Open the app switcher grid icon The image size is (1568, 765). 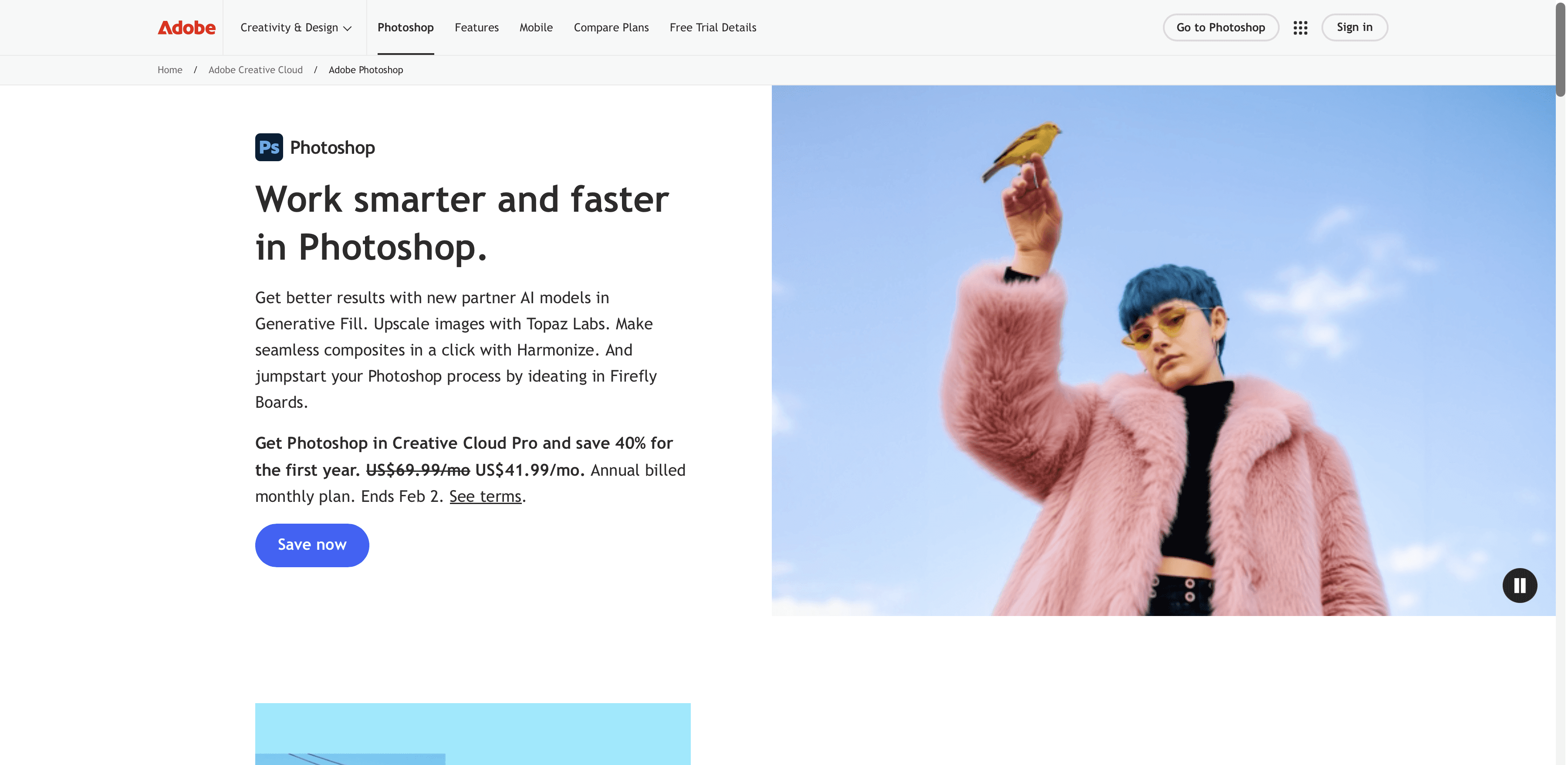click(1300, 27)
